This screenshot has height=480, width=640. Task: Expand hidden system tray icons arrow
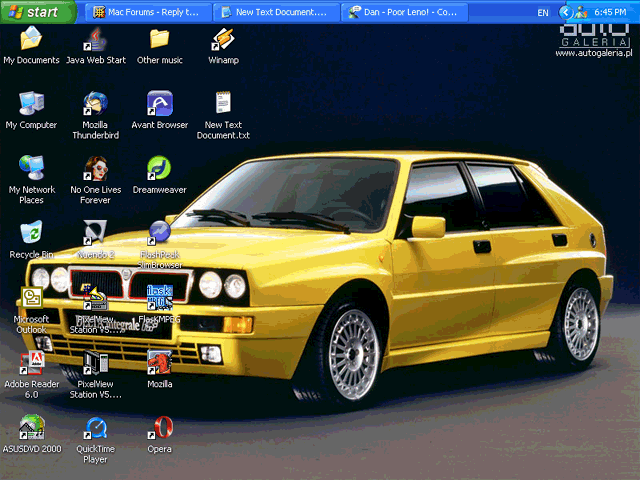[565, 12]
